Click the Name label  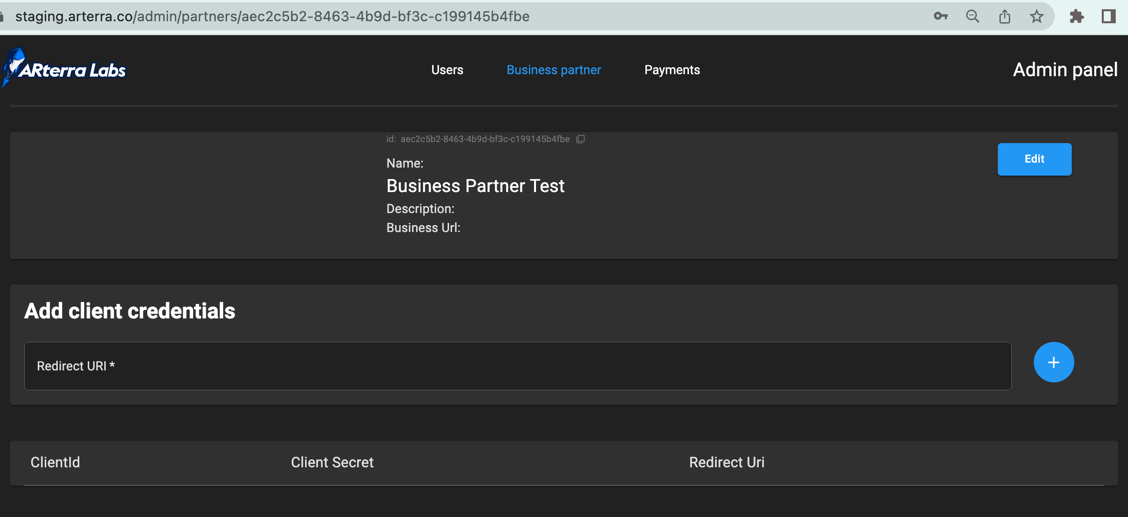(405, 164)
